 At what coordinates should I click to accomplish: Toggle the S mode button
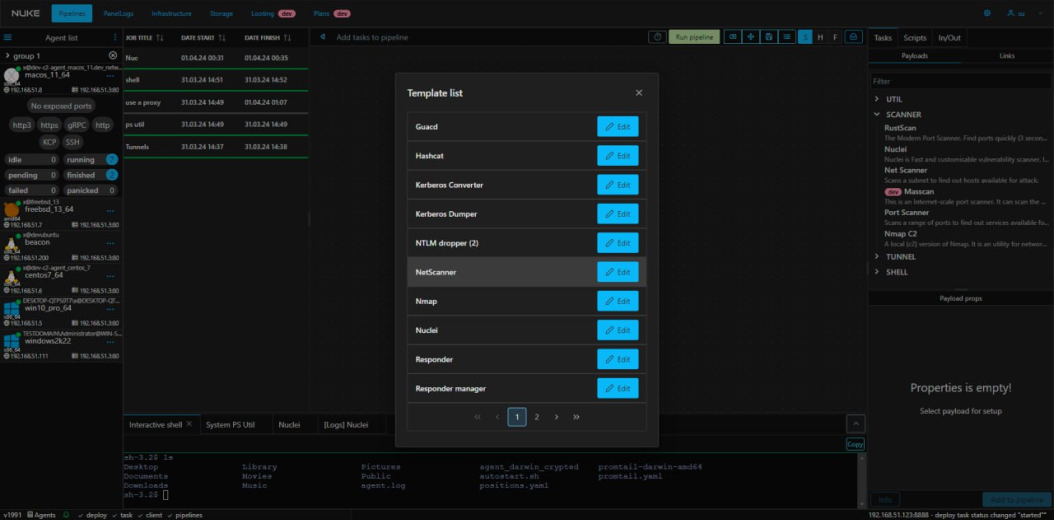(805, 37)
